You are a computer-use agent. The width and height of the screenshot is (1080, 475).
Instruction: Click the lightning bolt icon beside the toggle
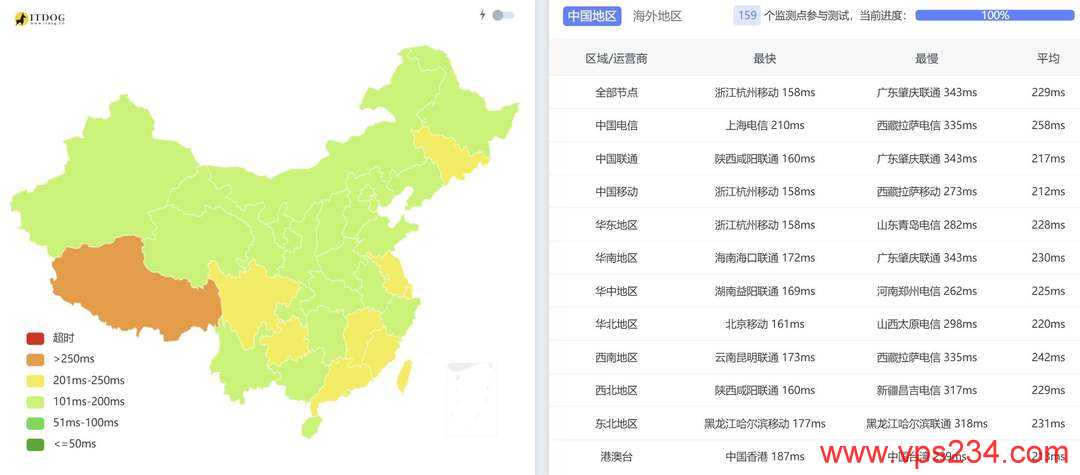pos(483,14)
